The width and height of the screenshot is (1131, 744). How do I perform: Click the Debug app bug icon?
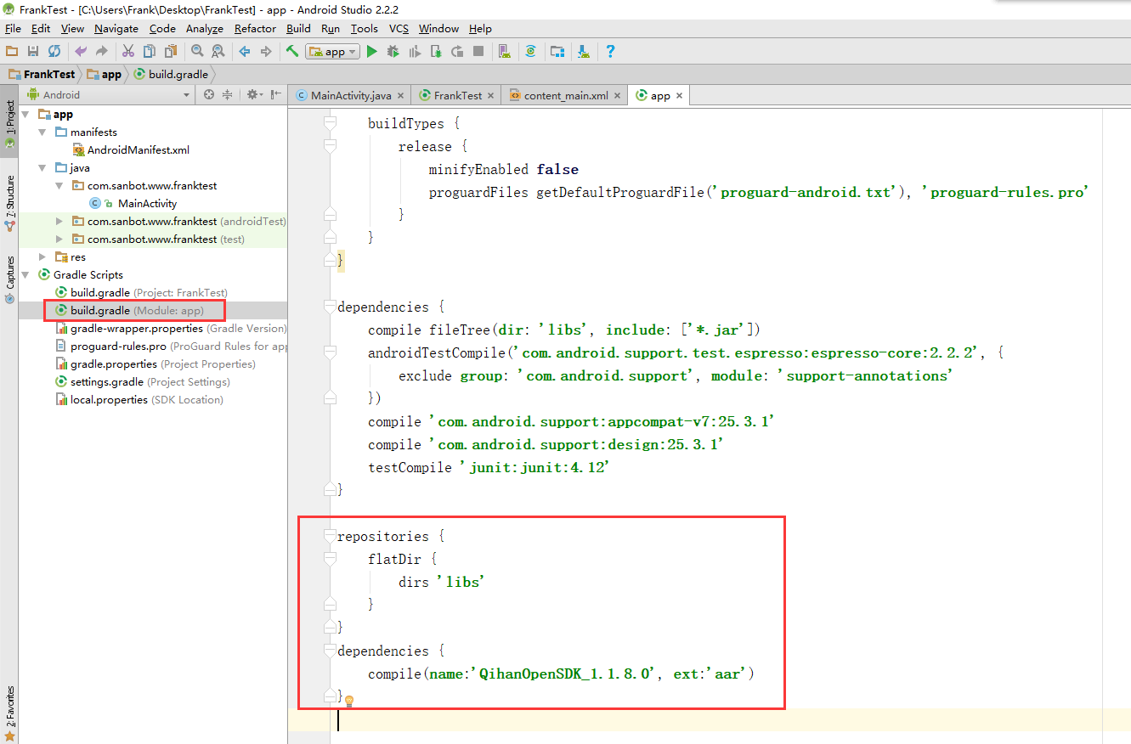(393, 51)
